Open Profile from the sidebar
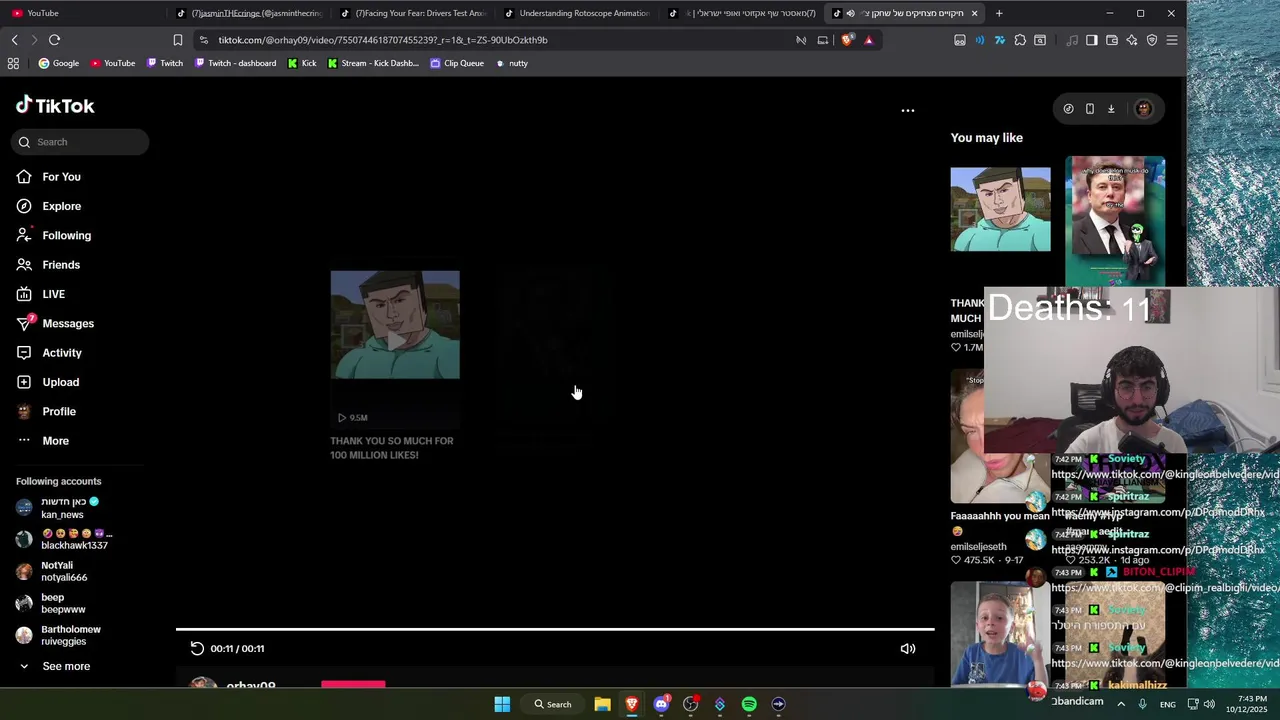The width and height of the screenshot is (1280, 720). click(45, 411)
